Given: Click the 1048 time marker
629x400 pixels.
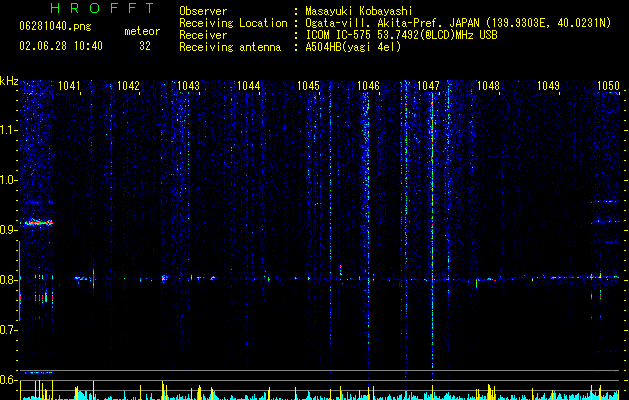Looking at the screenshot, I should 488,85.
